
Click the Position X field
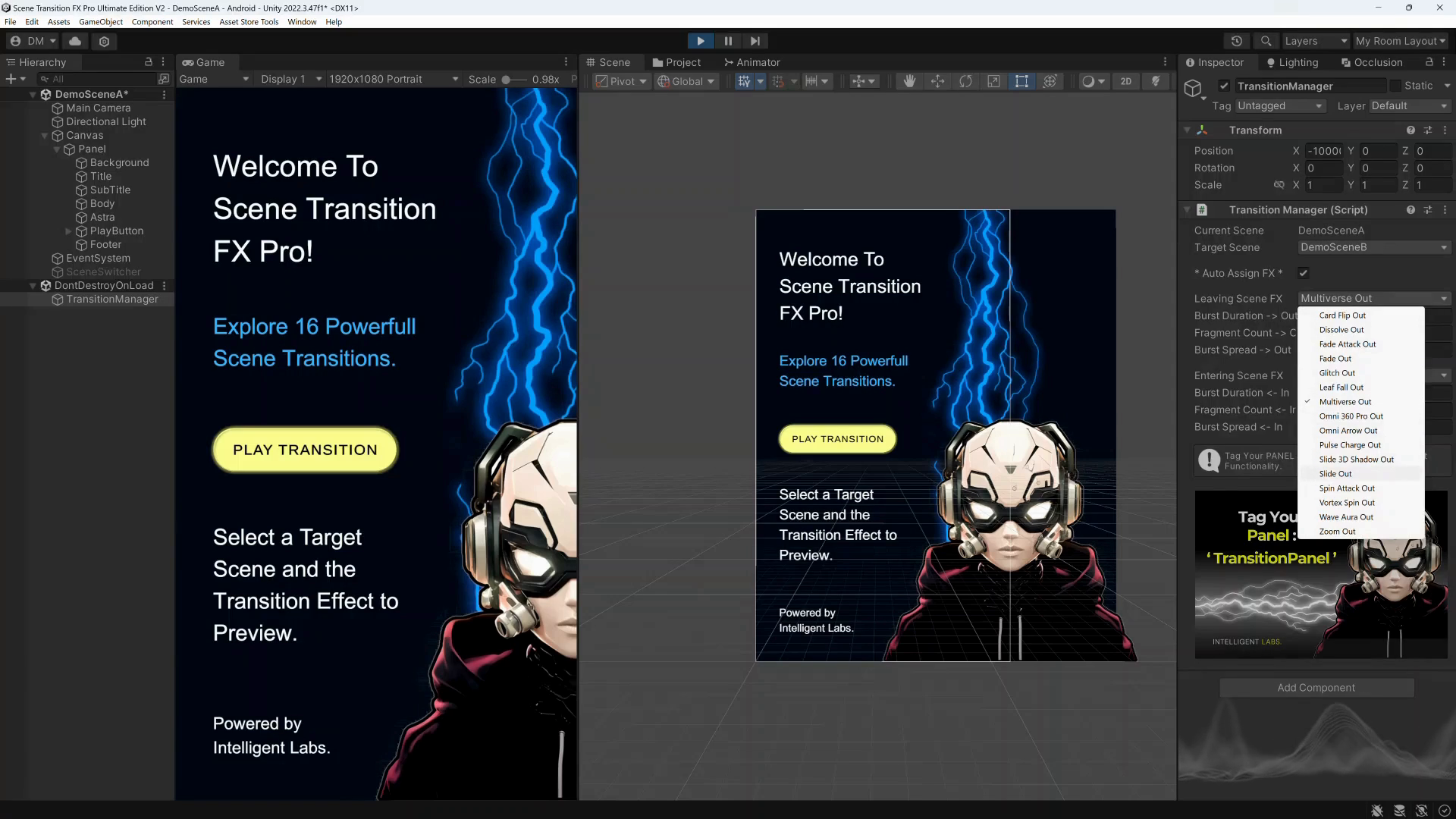(1324, 151)
